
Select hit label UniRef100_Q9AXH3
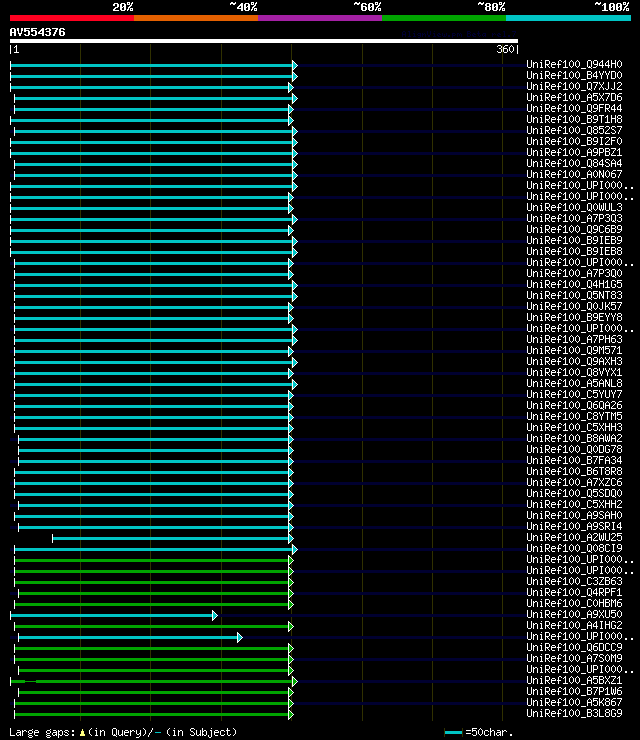(x=574, y=361)
